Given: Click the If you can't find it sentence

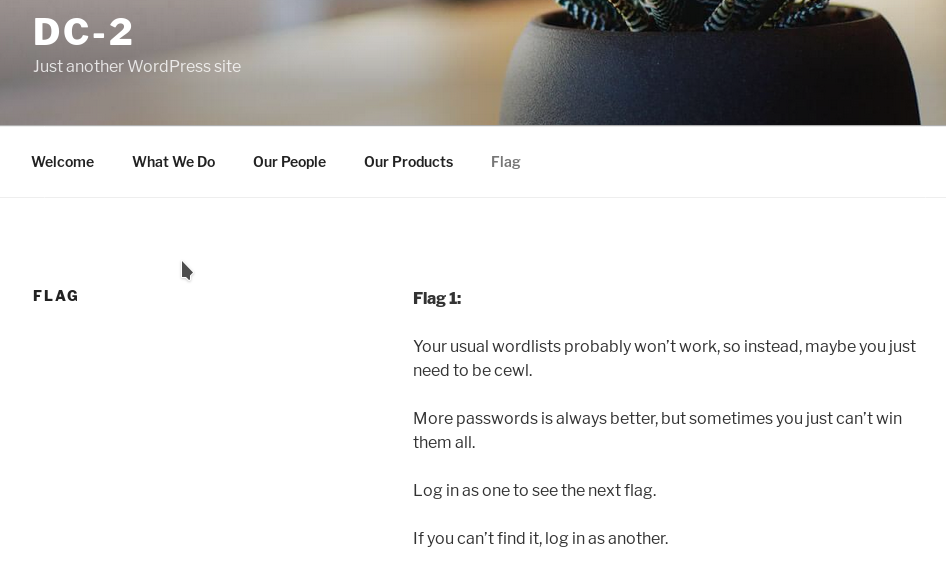Looking at the screenshot, I should [541, 538].
